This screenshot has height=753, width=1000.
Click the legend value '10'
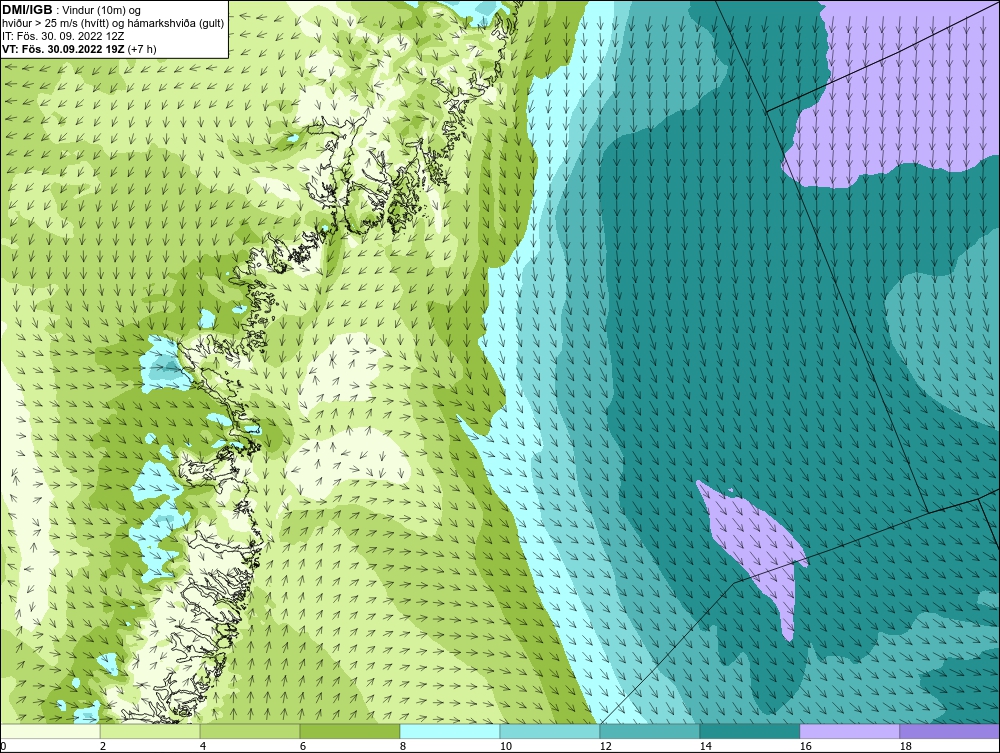[x=505, y=746]
